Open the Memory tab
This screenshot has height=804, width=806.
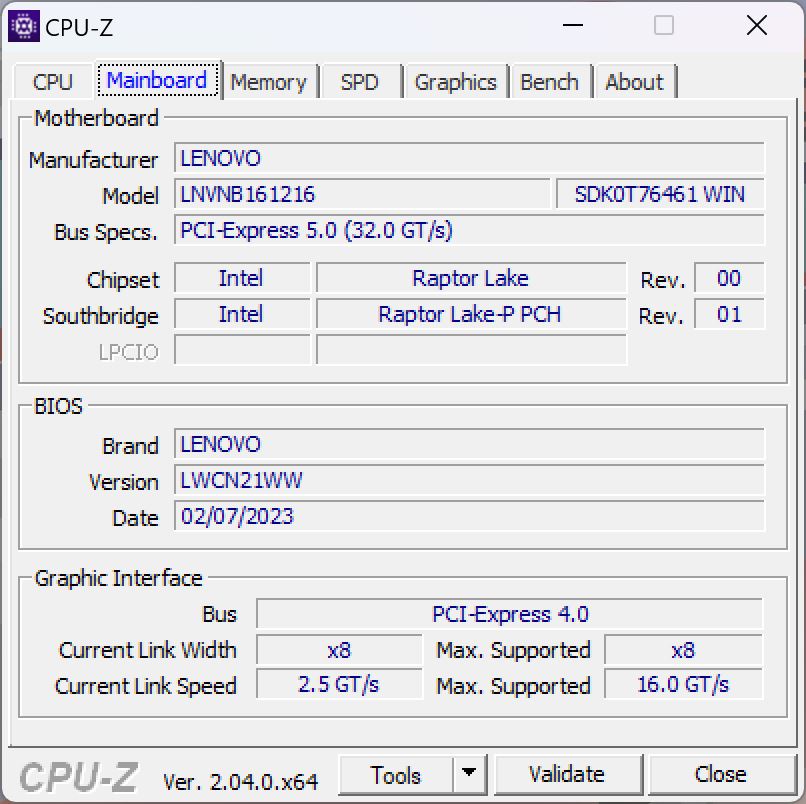[x=268, y=82]
